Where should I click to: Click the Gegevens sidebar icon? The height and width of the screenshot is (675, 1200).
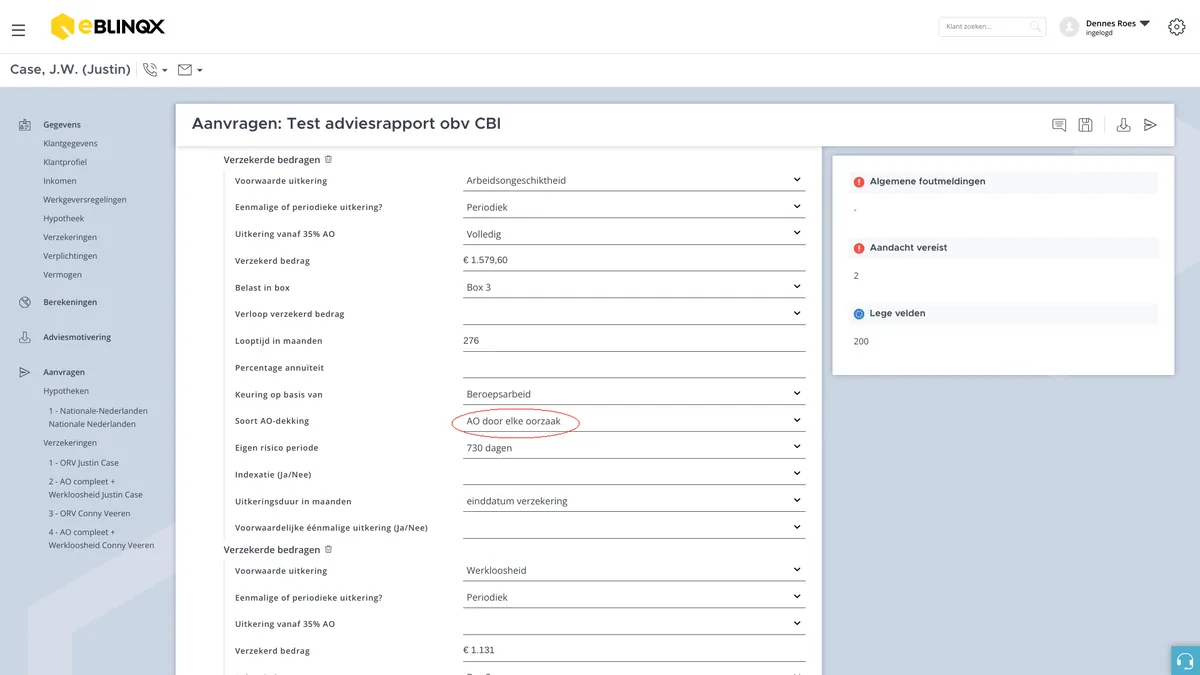pyautogui.click(x=25, y=125)
